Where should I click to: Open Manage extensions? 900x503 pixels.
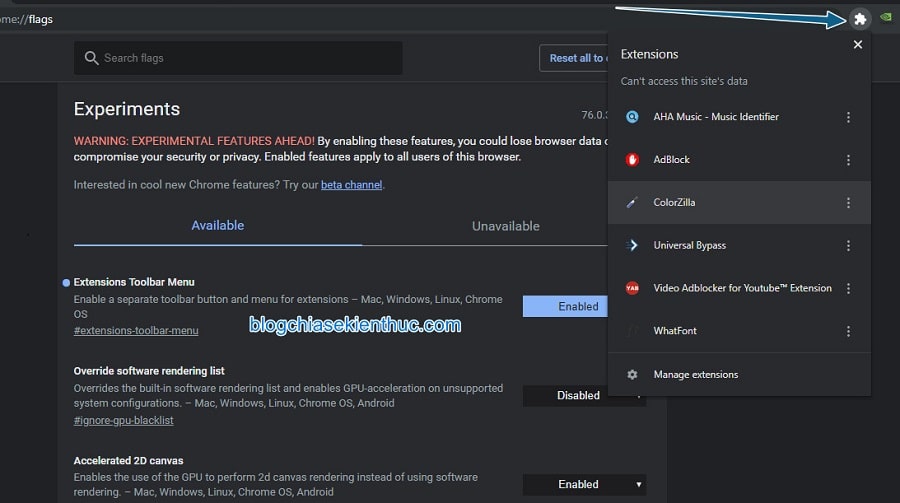pos(739,374)
